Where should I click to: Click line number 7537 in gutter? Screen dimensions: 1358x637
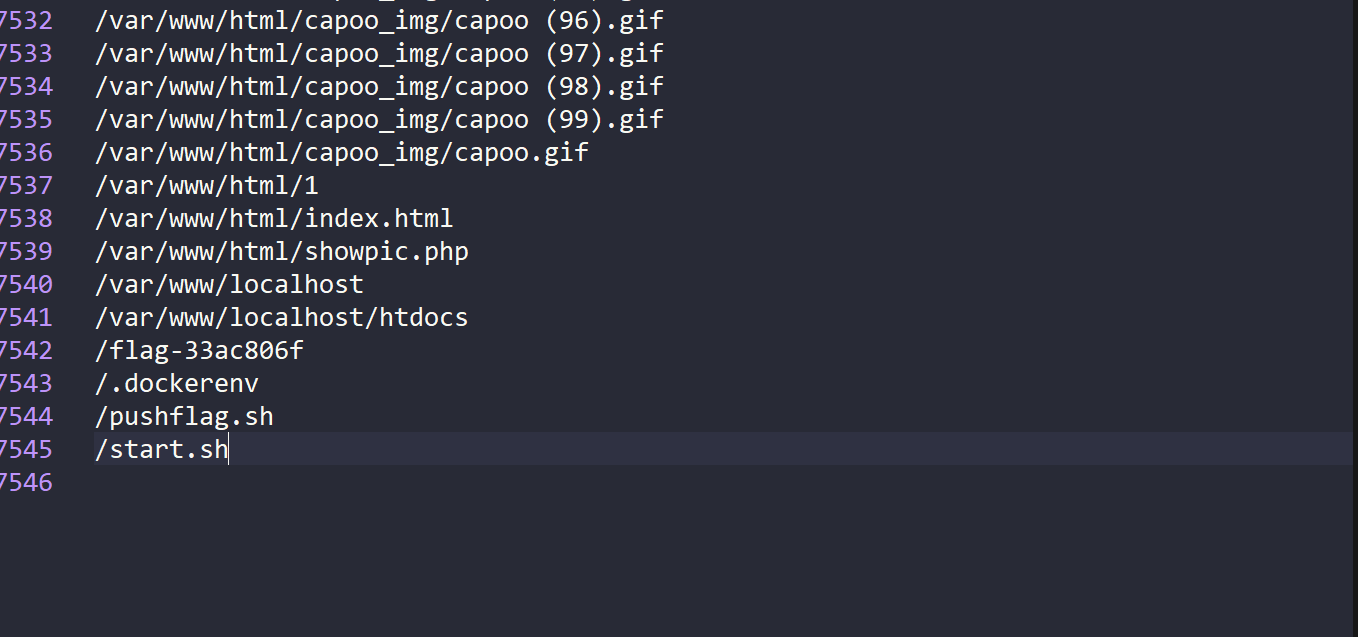[x=26, y=185]
